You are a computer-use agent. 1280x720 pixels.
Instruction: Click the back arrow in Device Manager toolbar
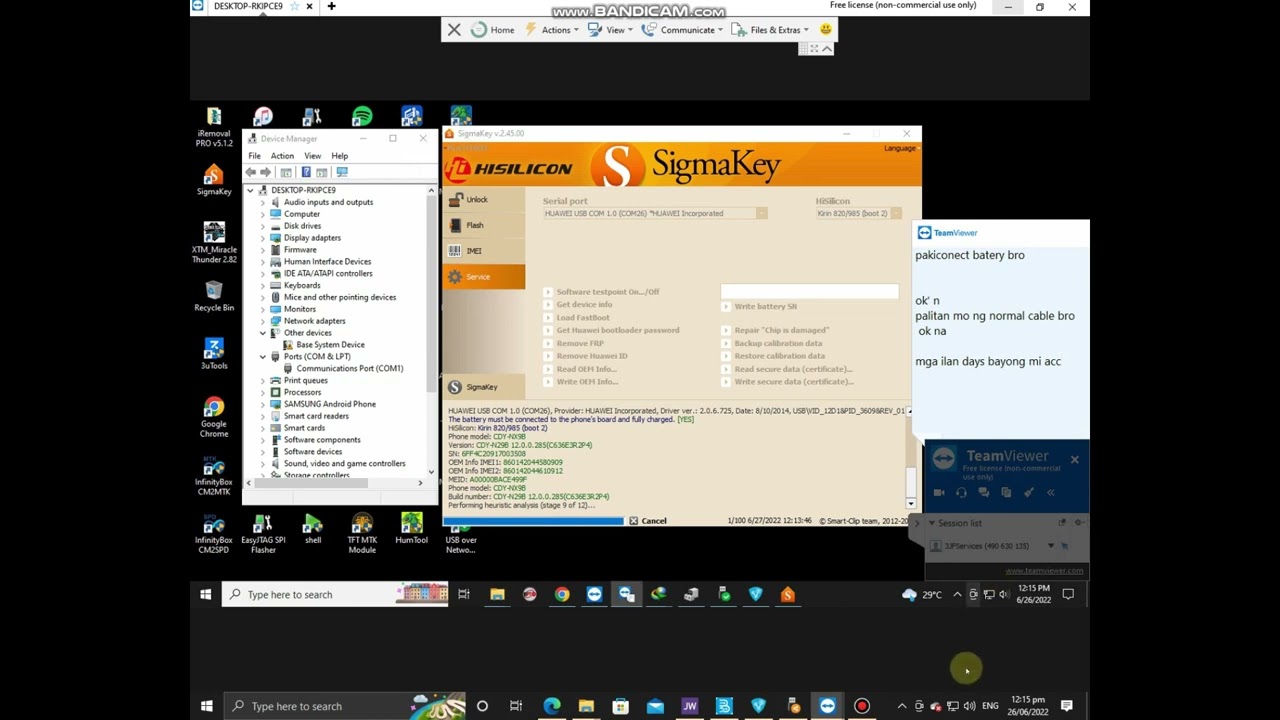[251, 172]
